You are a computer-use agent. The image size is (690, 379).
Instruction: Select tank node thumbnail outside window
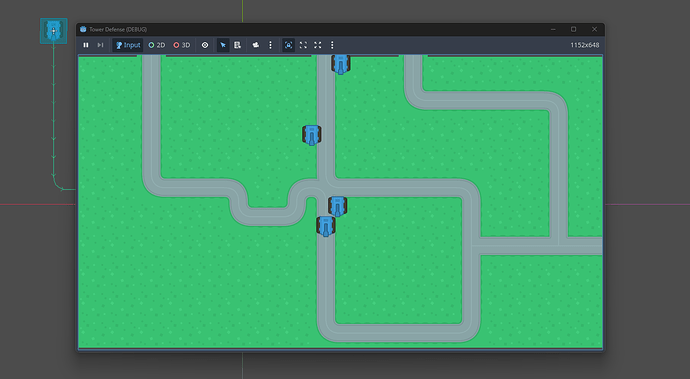[x=54, y=31]
